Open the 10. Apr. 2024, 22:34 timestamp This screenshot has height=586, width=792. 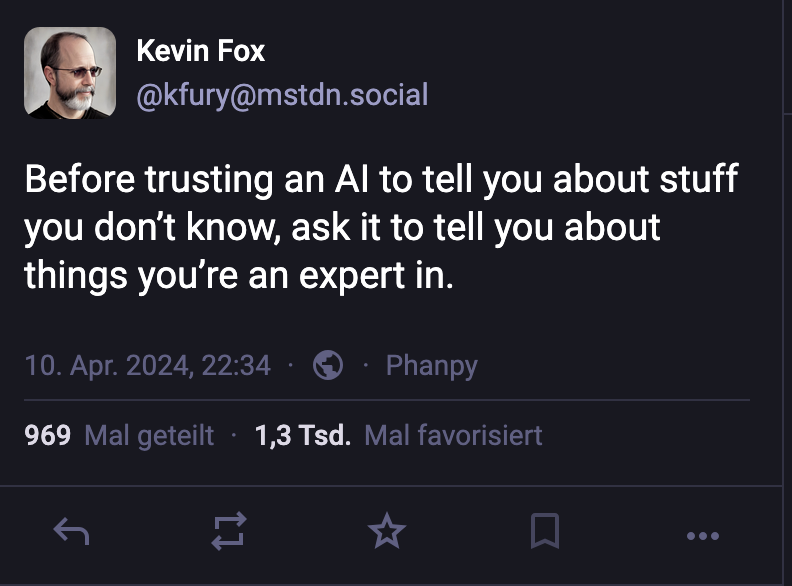tap(147, 365)
